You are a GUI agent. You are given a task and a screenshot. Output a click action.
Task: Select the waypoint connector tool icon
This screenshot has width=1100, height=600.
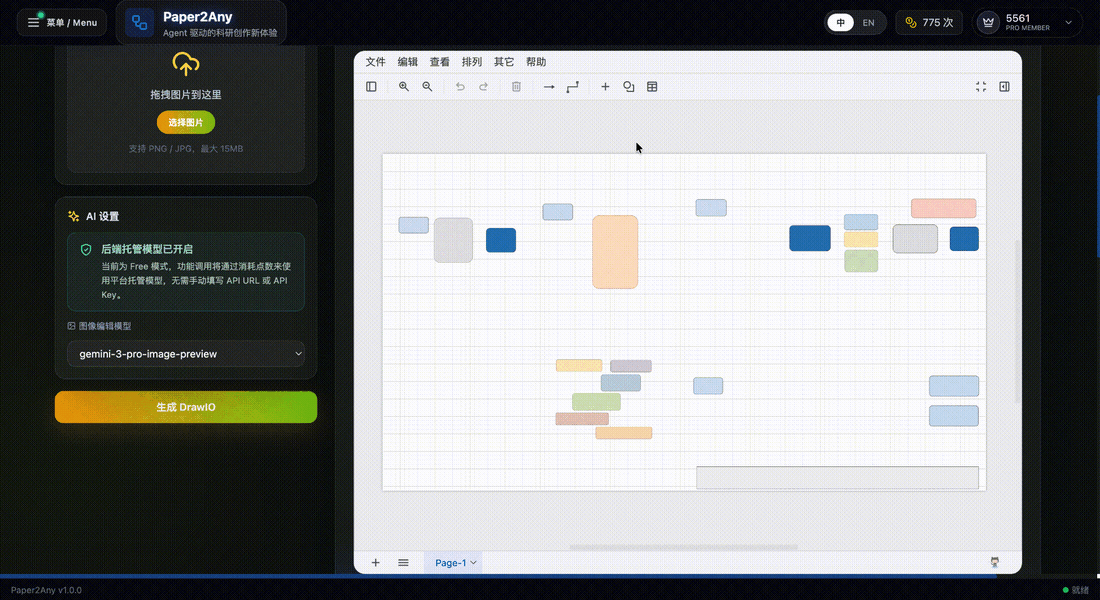point(572,87)
